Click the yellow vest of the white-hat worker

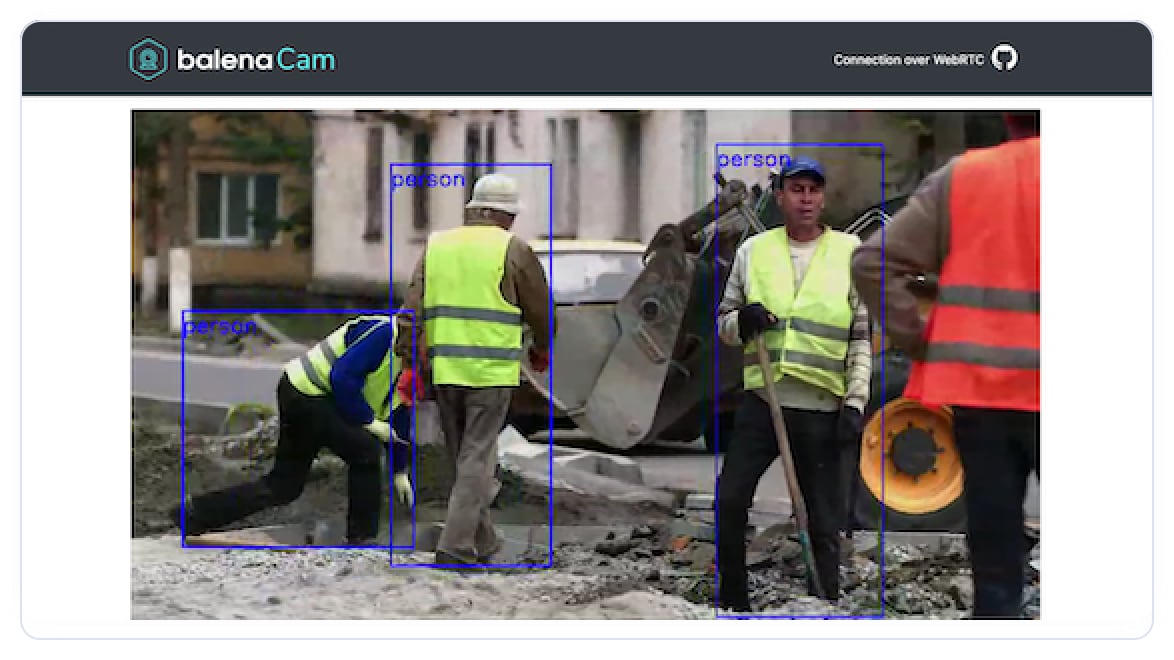470,305
